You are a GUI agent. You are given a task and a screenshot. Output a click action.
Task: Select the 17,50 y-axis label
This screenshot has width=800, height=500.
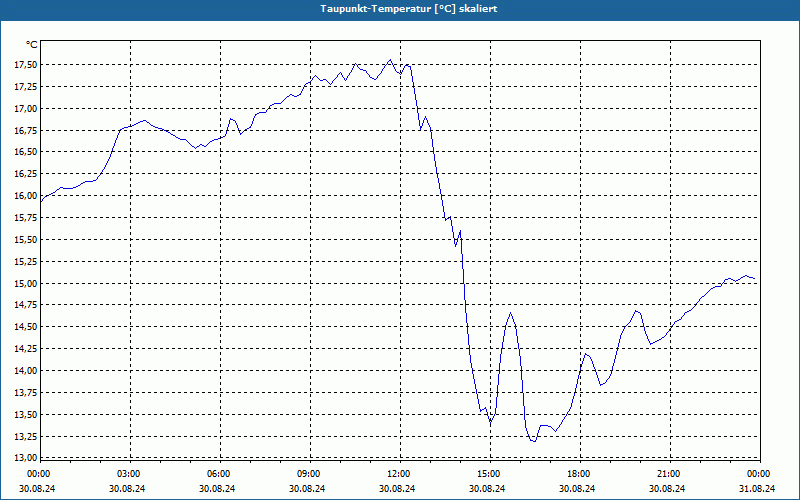coord(26,65)
